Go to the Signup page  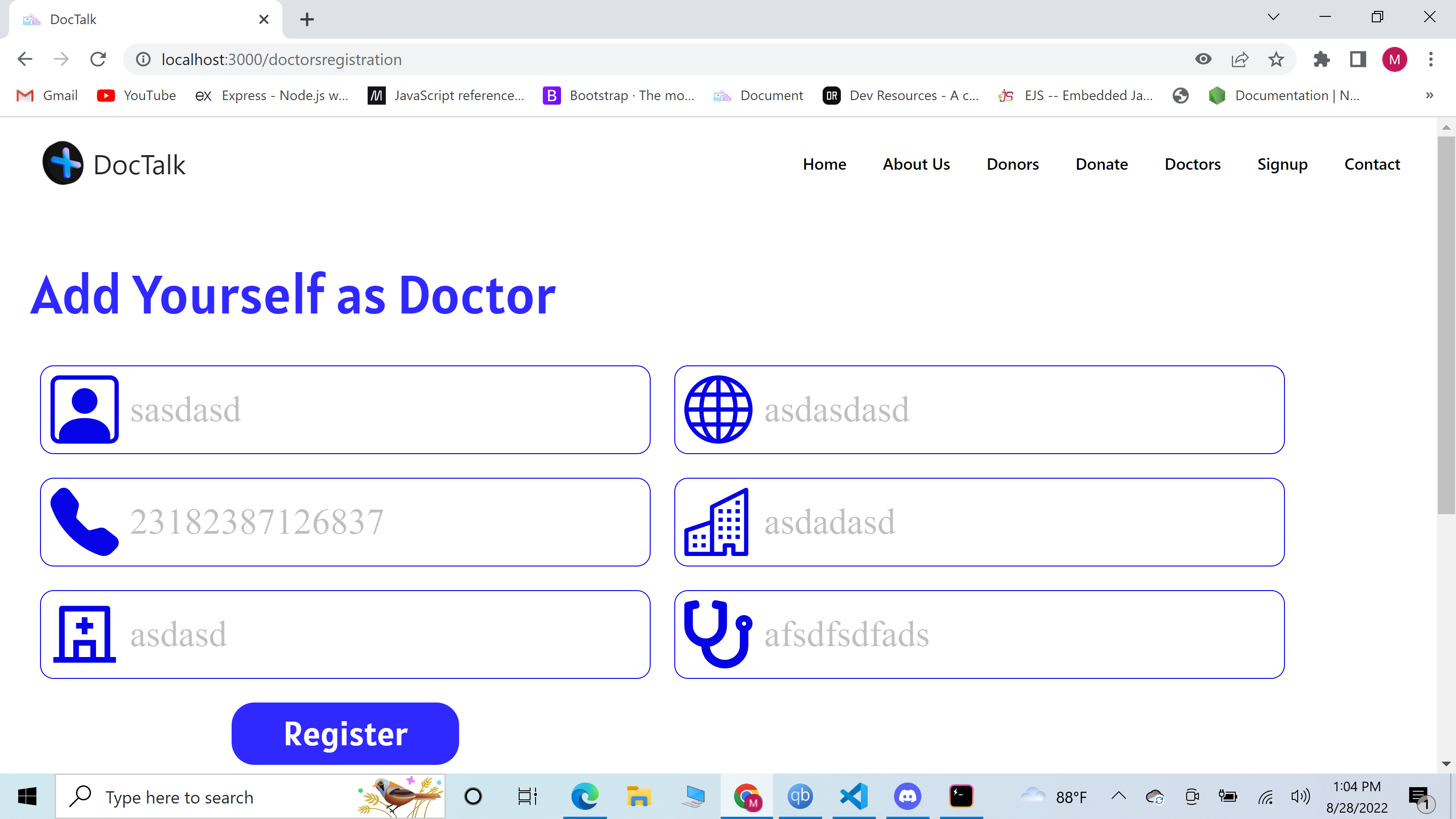pos(1283,164)
